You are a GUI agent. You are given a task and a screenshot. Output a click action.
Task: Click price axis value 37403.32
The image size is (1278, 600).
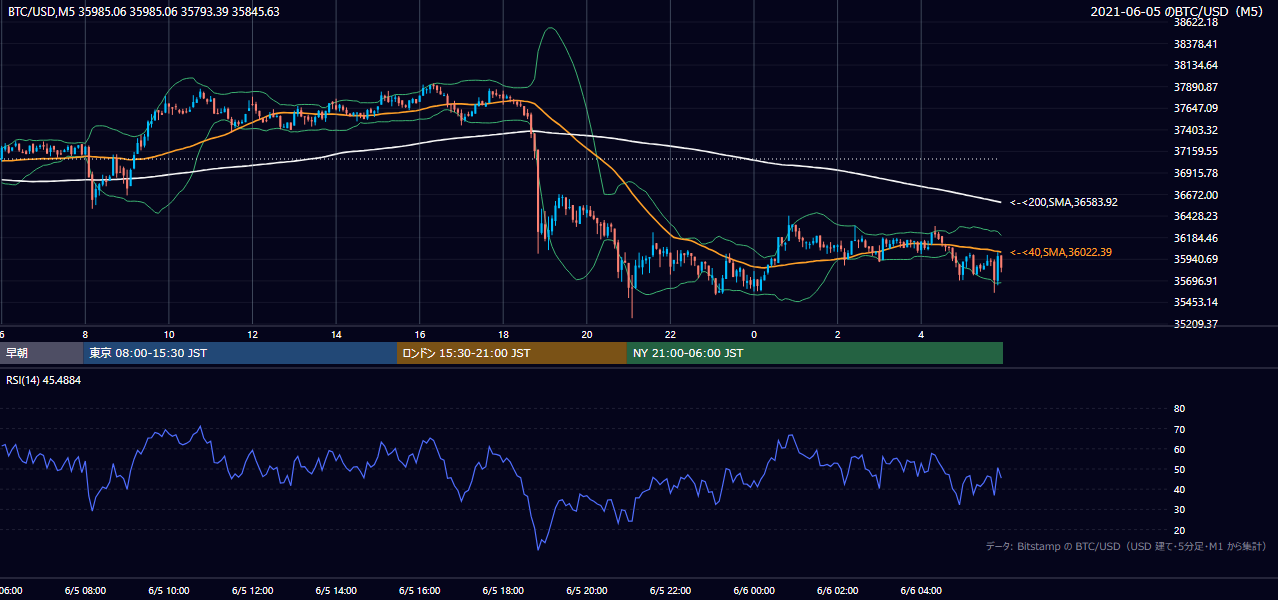(x=1195, y=130)
